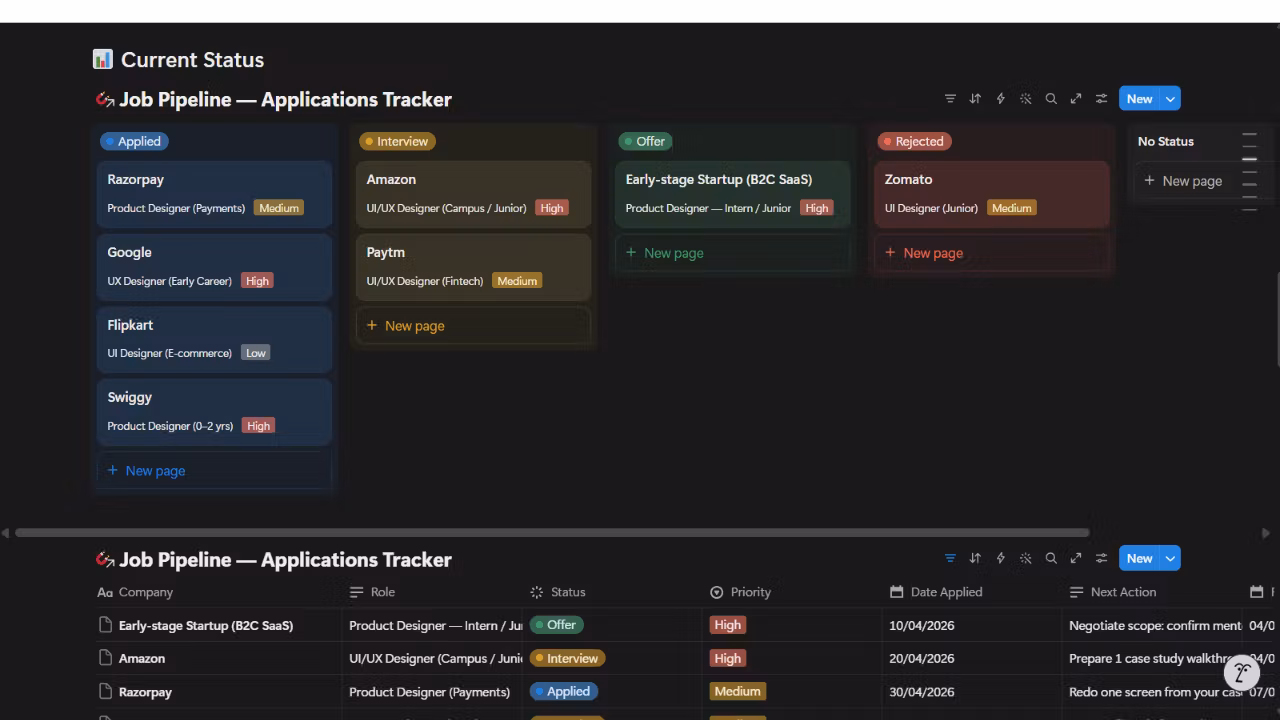Click the AI sparkle icon in the board toolbar
The image size is (1280, 720).
1025,99
